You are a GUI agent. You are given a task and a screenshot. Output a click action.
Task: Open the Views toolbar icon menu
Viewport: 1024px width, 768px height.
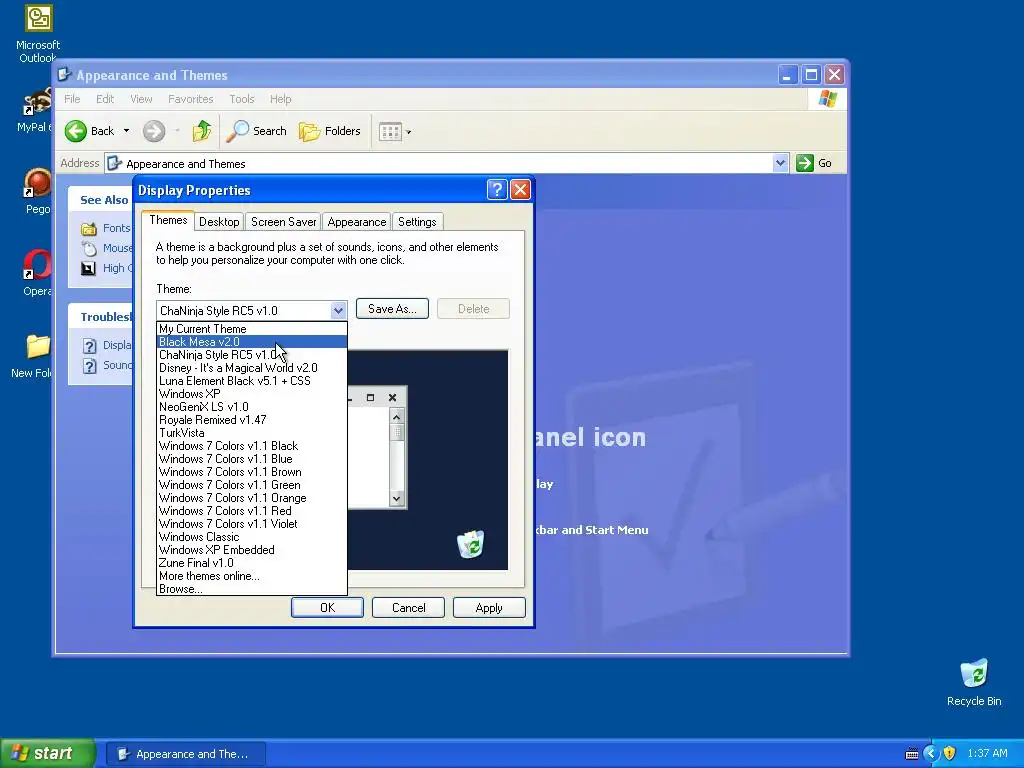click(x=390, y=132)
